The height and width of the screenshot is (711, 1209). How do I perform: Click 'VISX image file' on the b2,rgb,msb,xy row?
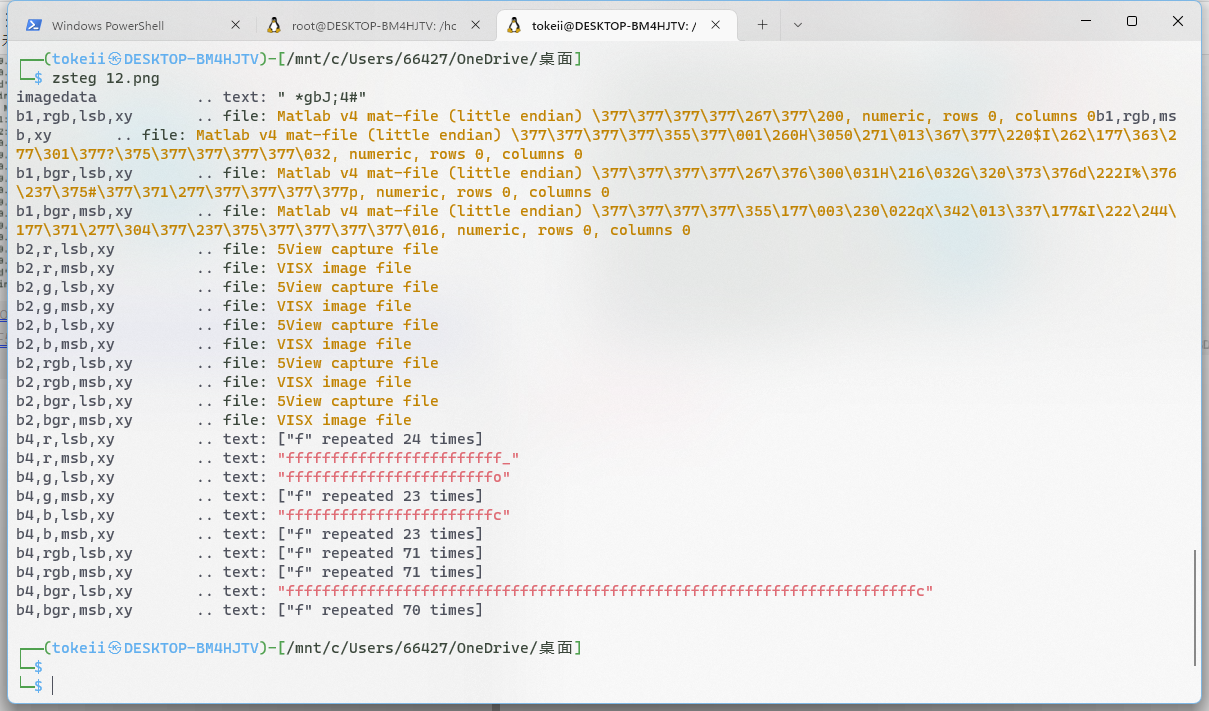(x=344, y=382)
